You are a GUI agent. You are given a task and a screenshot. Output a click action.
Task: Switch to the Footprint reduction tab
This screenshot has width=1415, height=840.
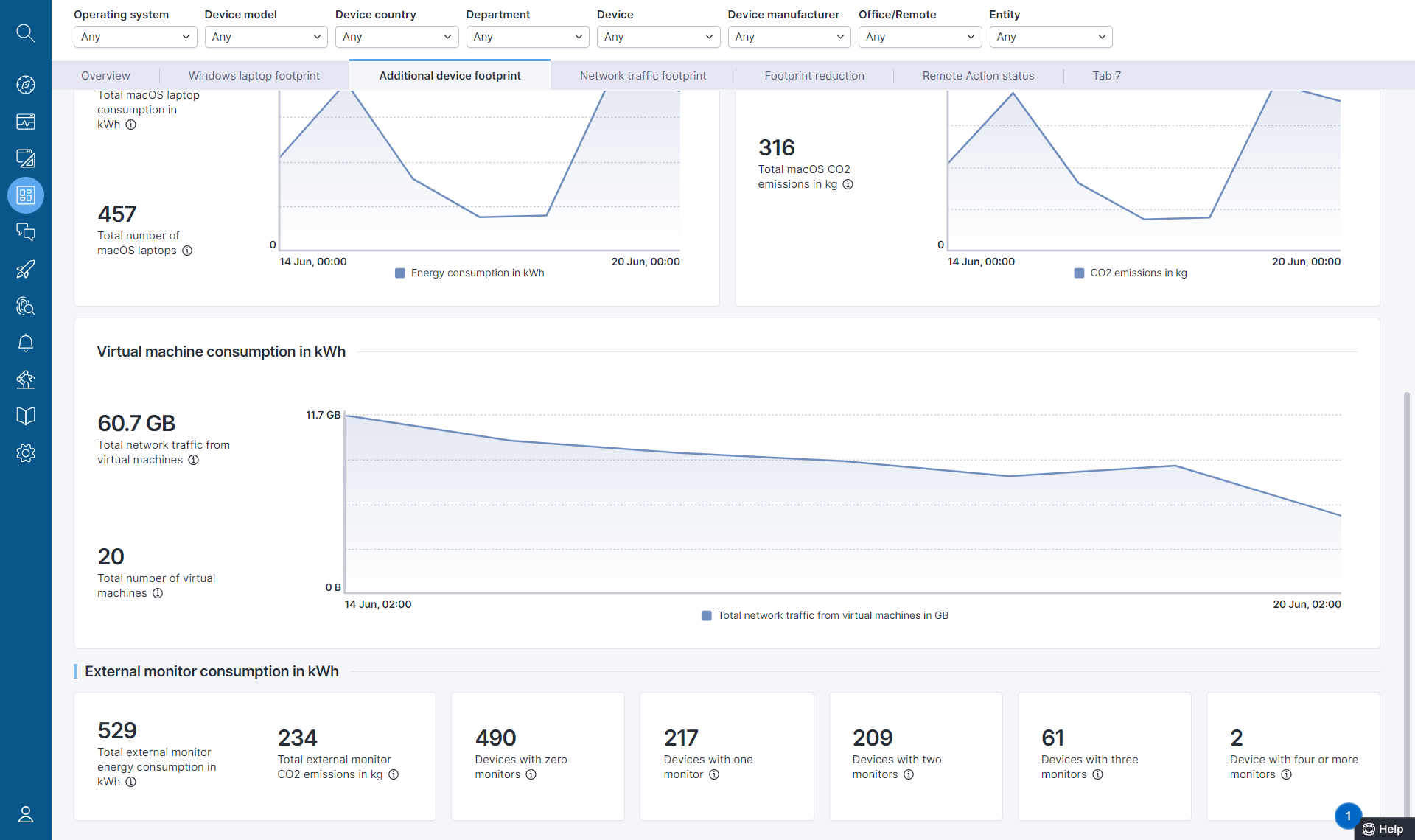[814, 76]
